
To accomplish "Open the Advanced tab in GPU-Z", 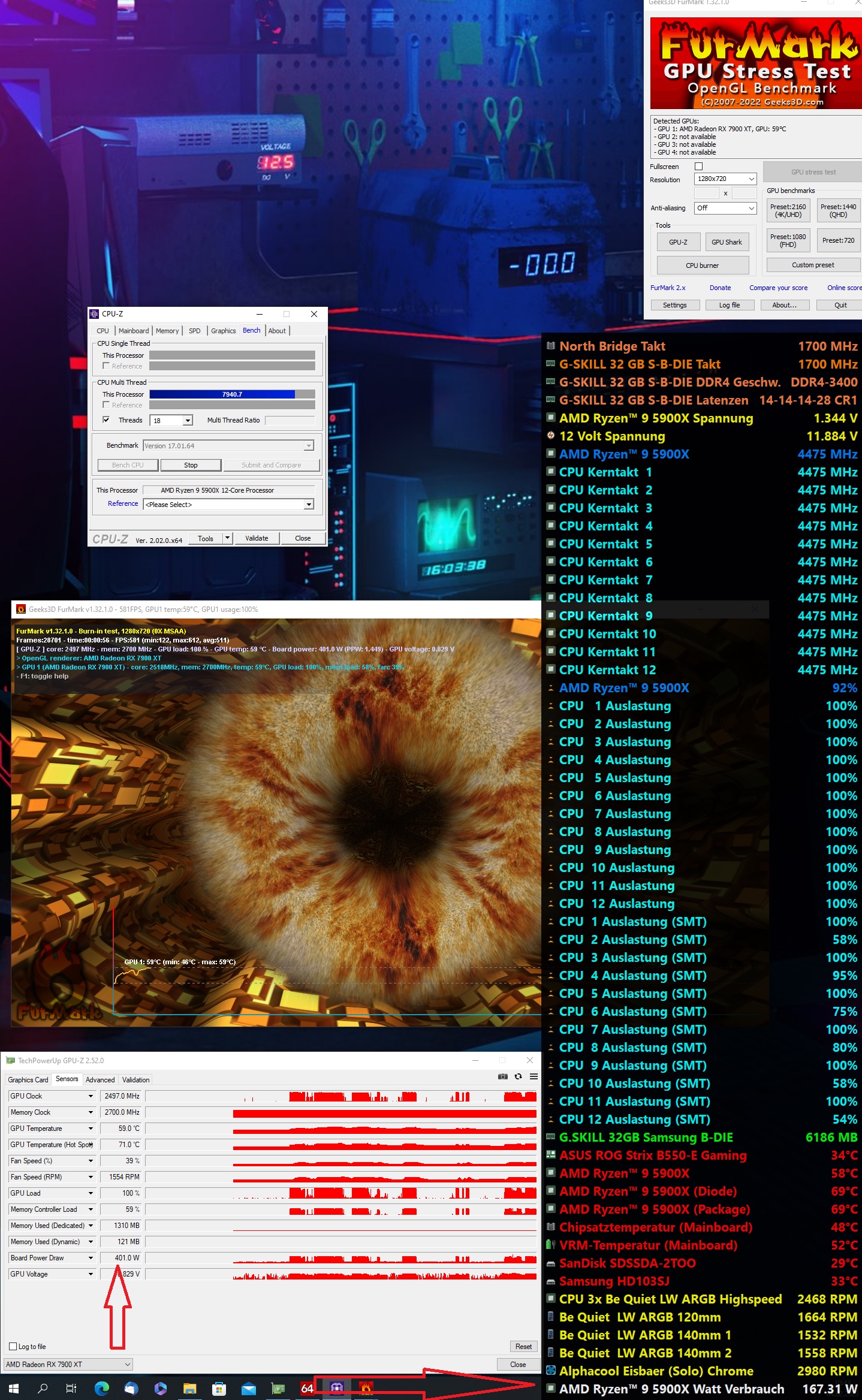I will click(100, 1079).
